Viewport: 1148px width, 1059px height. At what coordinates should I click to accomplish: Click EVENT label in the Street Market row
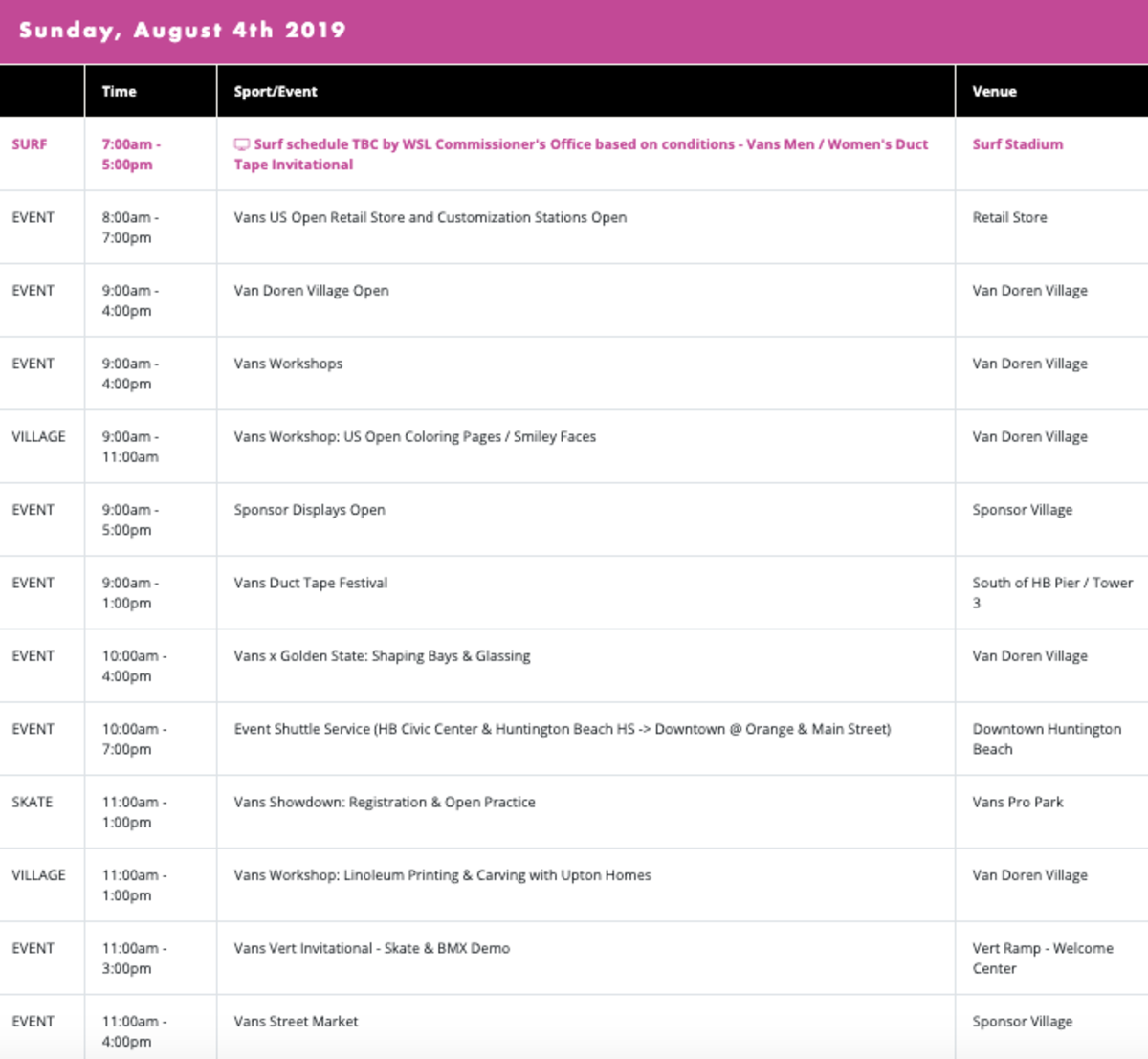[x=33, y=1022]
